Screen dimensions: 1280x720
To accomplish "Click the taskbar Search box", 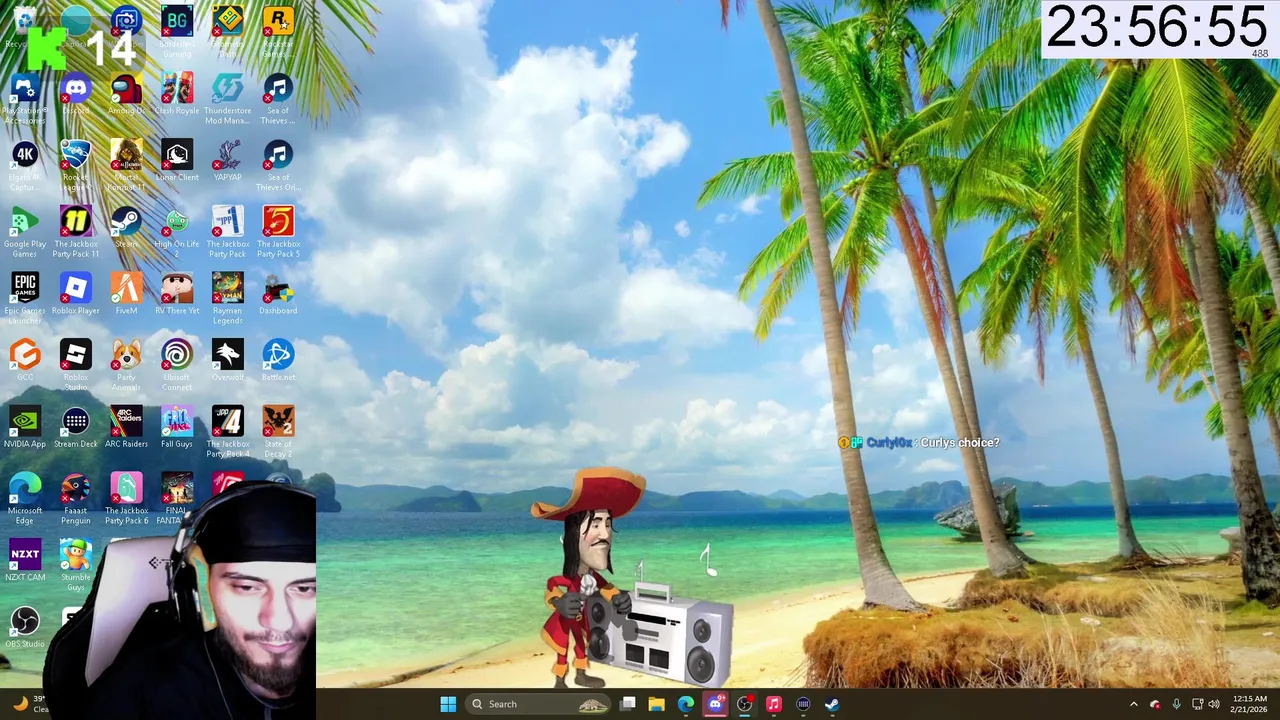I will (x=539, y=704).
